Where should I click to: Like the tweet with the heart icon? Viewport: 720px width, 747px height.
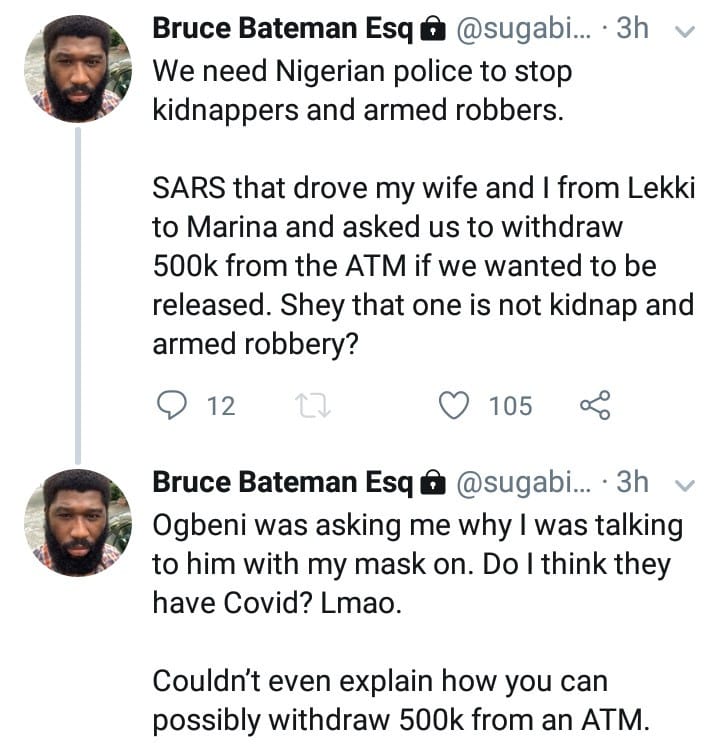tap(455, 406)
